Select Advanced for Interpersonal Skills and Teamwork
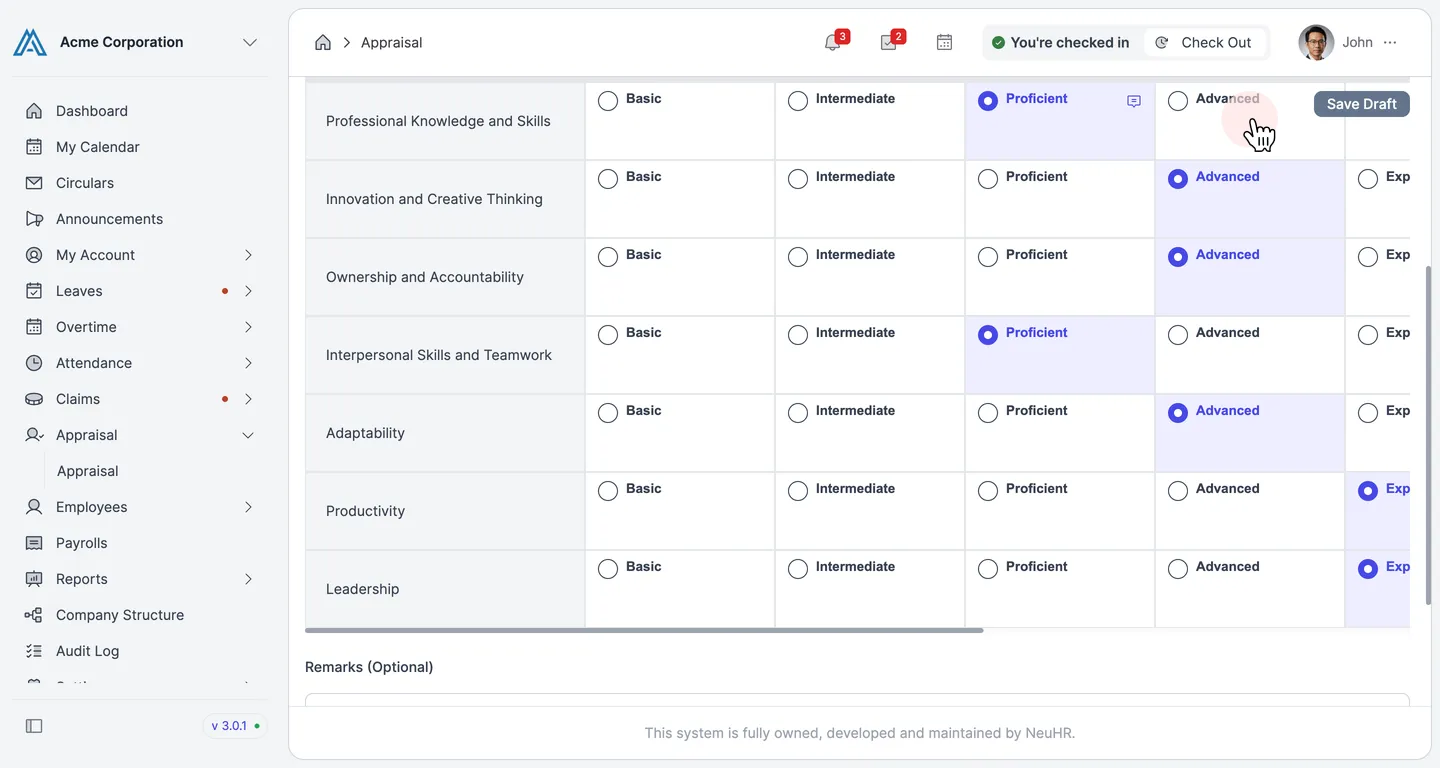 [1178, 335]
